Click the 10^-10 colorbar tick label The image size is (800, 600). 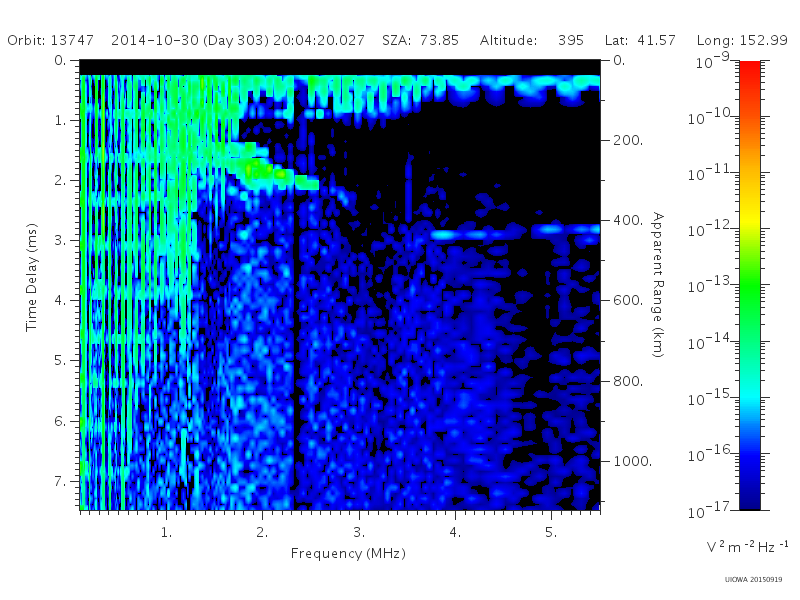[711, 117]
